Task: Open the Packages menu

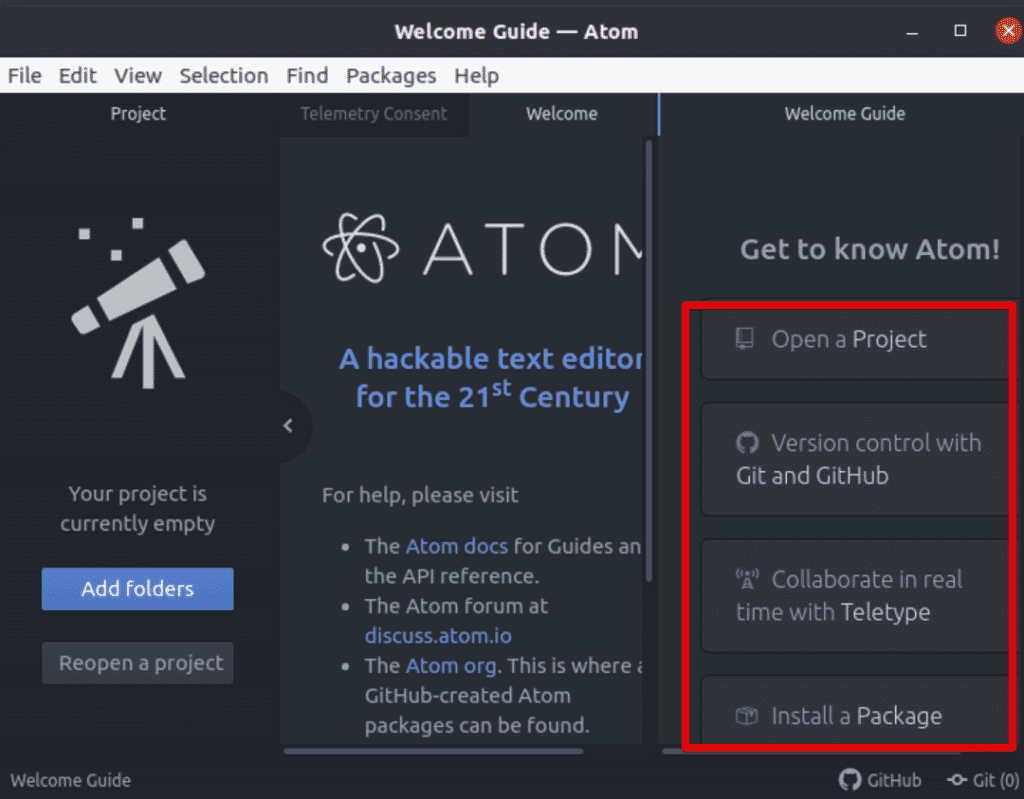Action: 391,76
